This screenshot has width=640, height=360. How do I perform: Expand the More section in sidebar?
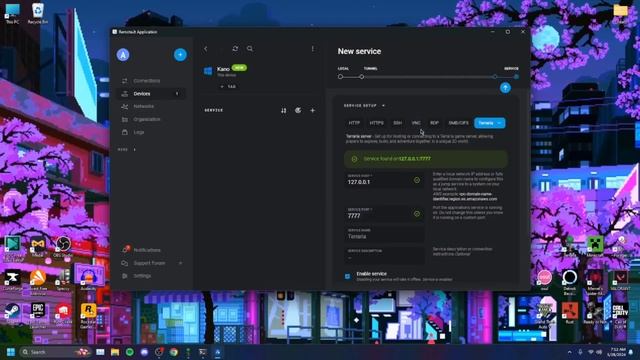click(127, 150)
